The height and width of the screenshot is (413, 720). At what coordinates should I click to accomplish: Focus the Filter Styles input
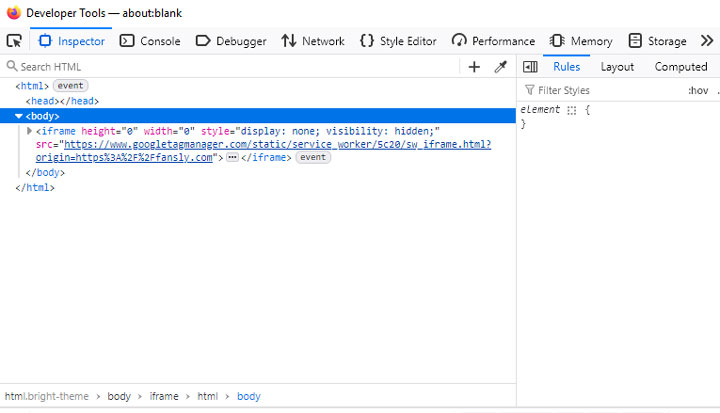click(604, 90)
